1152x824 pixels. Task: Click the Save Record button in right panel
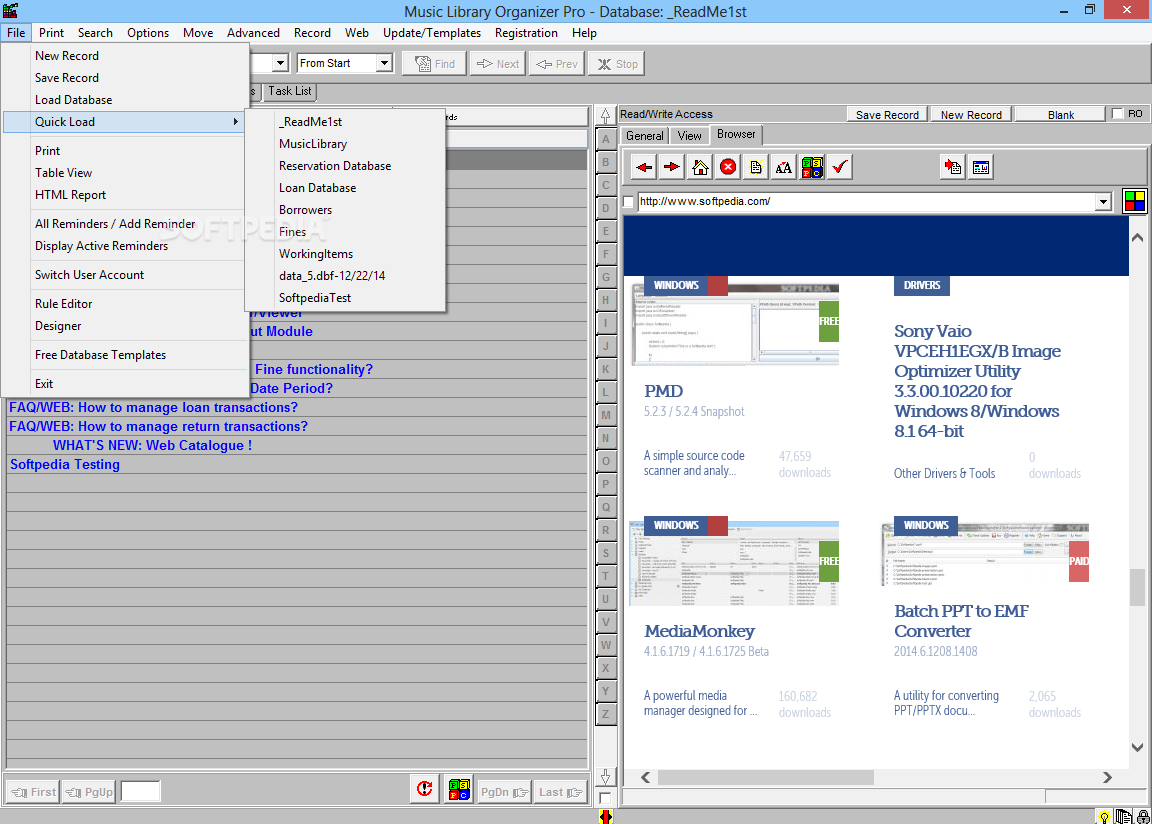pos(887,115)
